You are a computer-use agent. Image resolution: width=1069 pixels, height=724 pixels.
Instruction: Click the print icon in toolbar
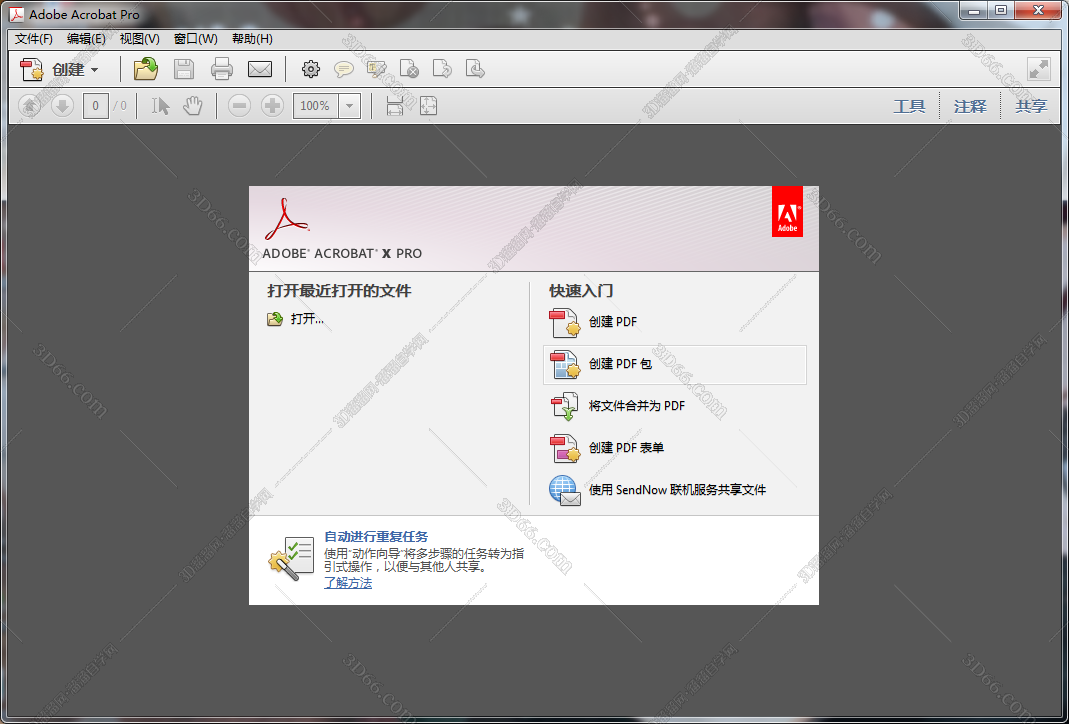(222, 69)
